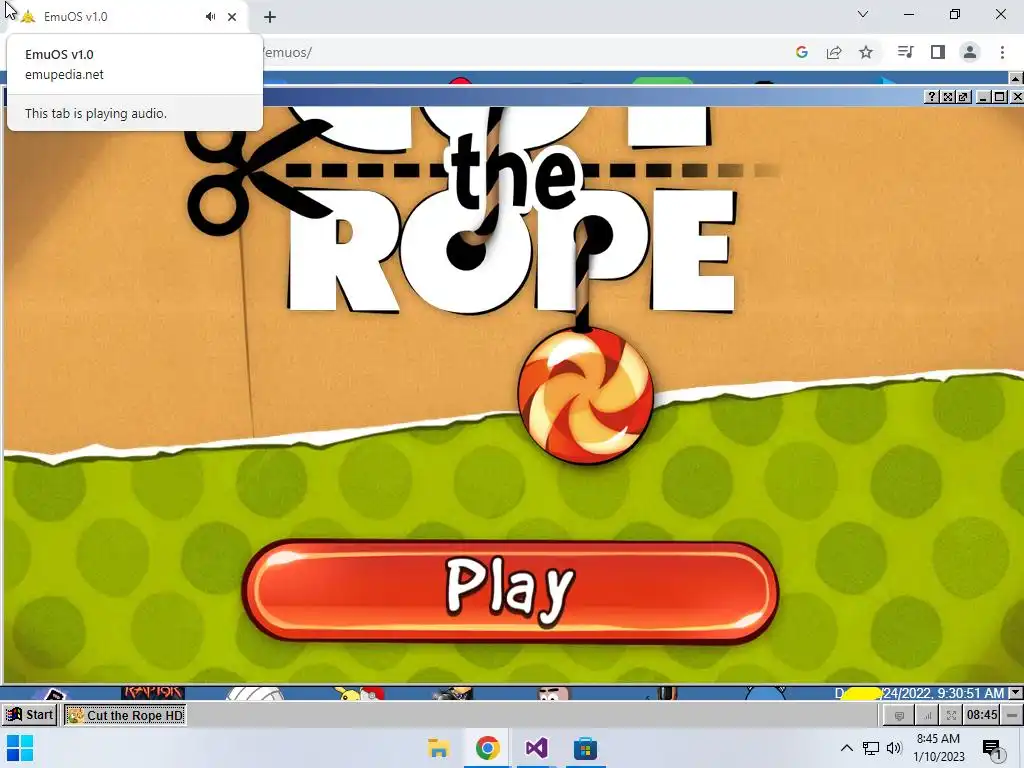This screenshot has height=768, width=1024.
Task: Open the Windows Start button
Action: point(20,748)
